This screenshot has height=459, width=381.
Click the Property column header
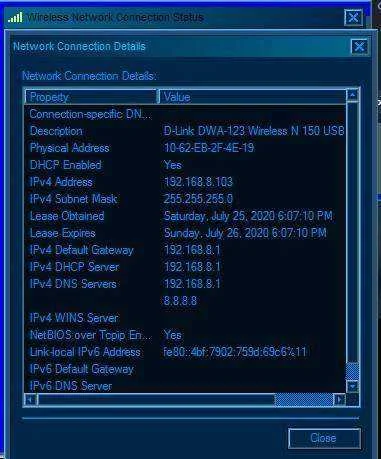(x=91, y=97)
